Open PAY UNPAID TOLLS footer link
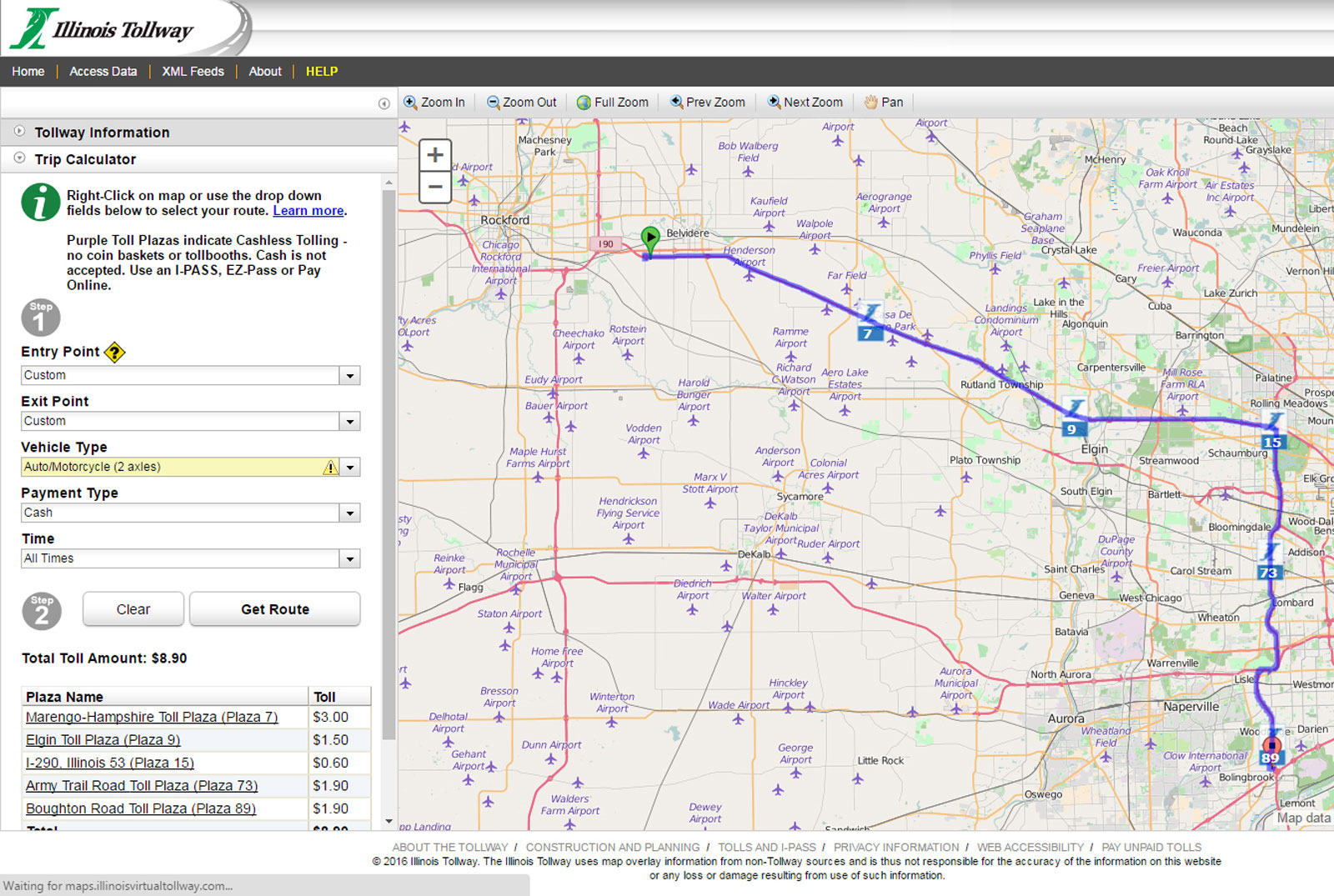1334x896 pixels. point(1151,848)
